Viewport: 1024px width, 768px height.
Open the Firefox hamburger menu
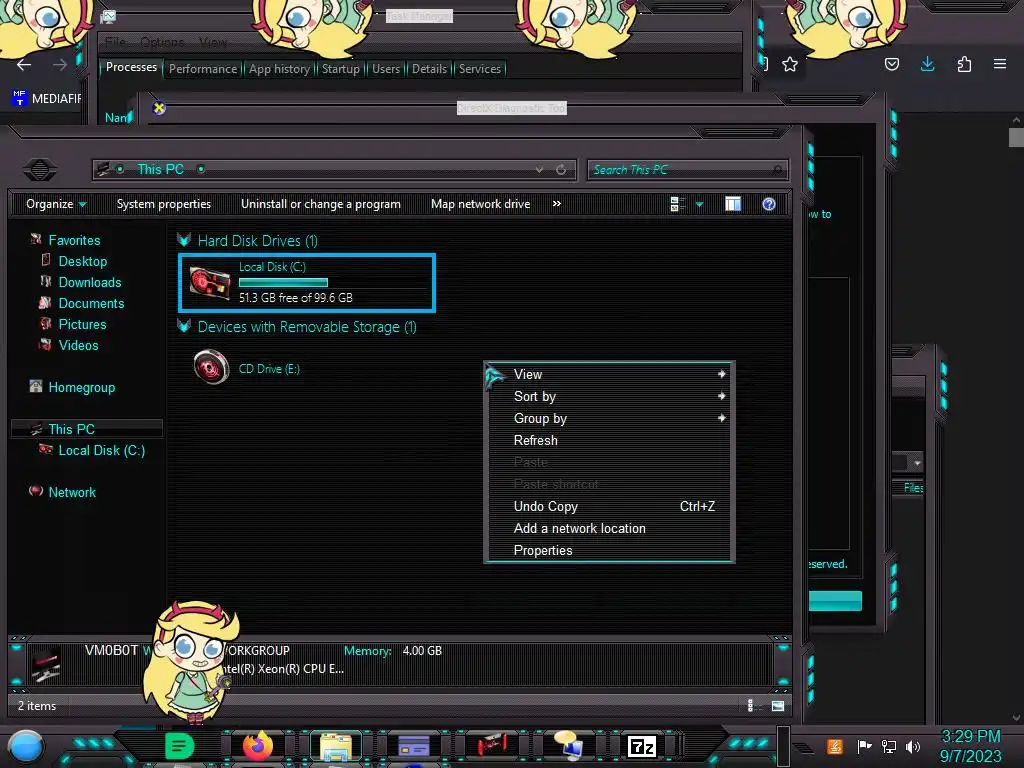pos(1000,64)
